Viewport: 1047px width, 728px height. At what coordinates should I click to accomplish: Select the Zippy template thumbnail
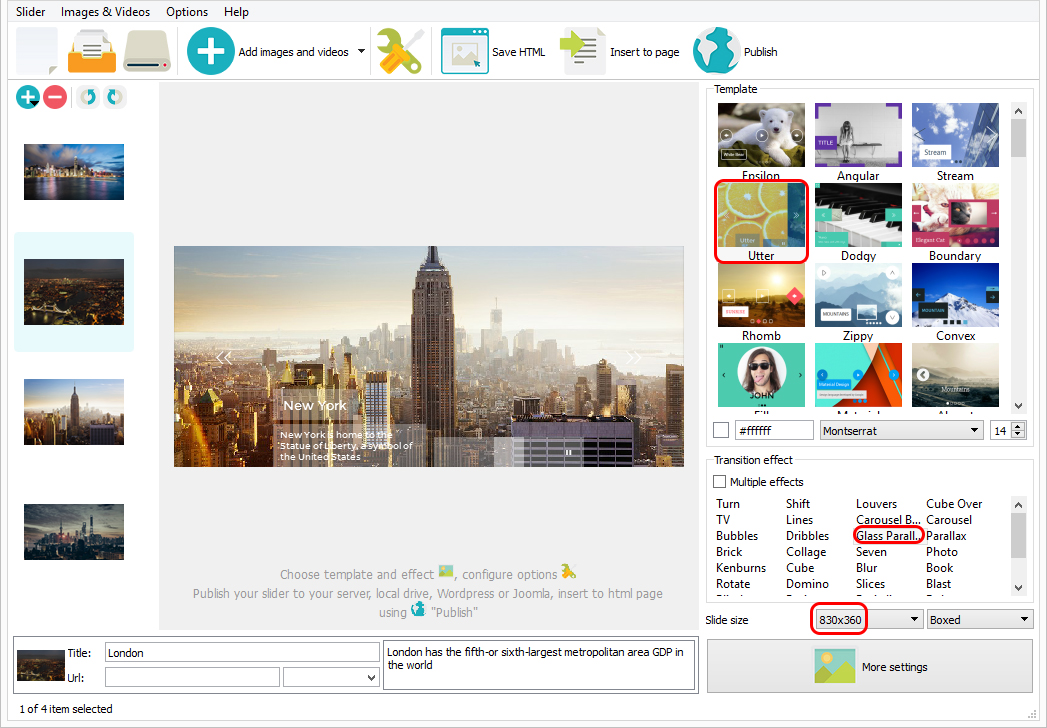point(859,295)
